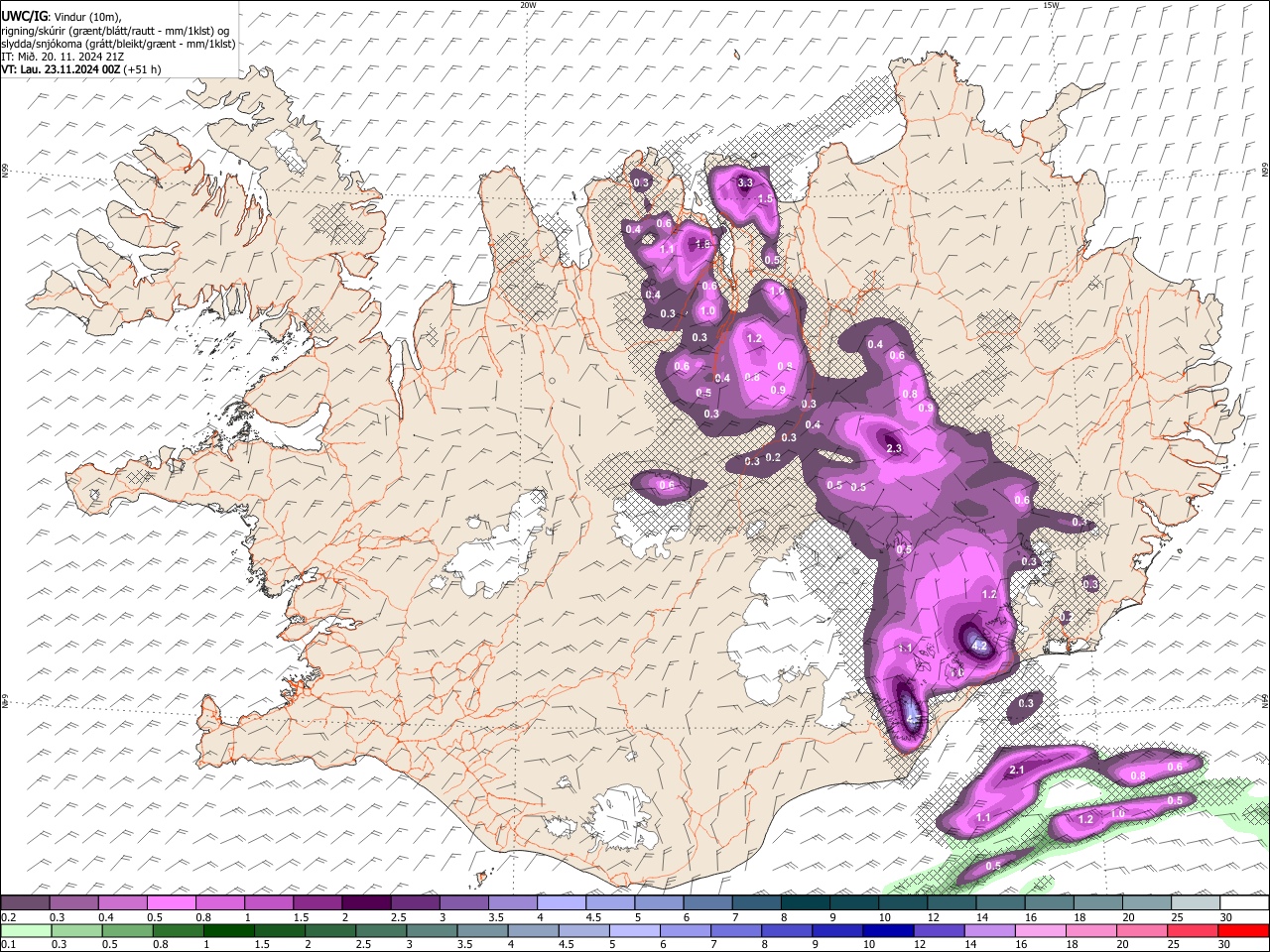Image resolution: width=1270 pixels, height=952 pixels.
Task: Select the 'VT: Lau. 23.11.2024 00Z (+51 h)' line
Action: tap(81, 69)
